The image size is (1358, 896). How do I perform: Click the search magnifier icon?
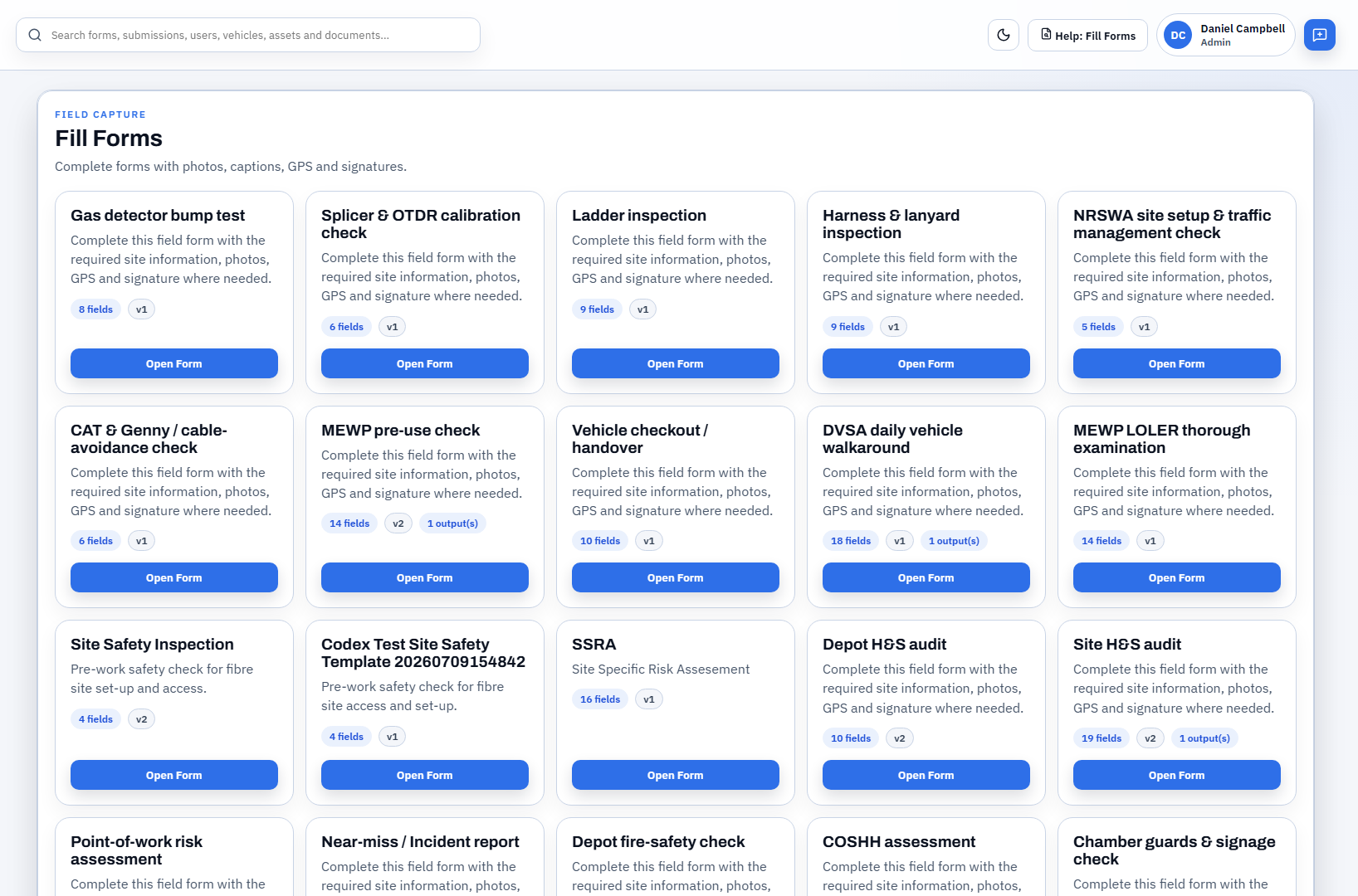[x=35, y=35]
